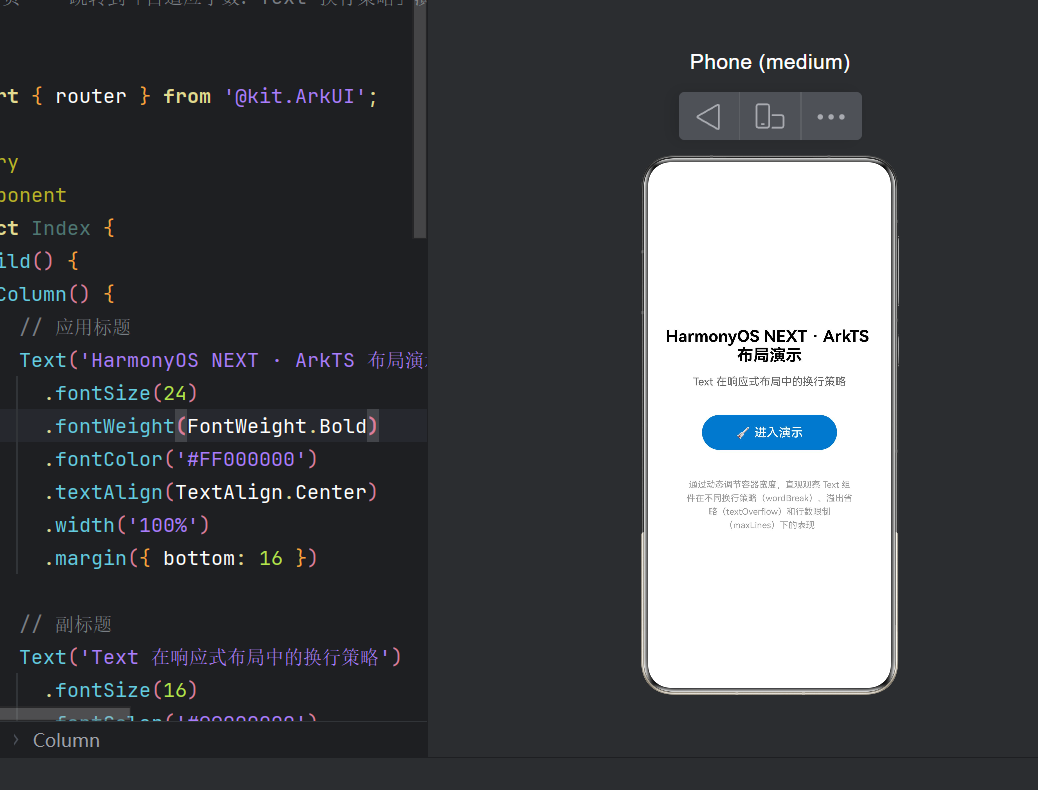Click Text('HarmonyOS NEXT · ArkTS code line
The image size is (1038, 790).
pyautogui.click(x=223, y=360)
